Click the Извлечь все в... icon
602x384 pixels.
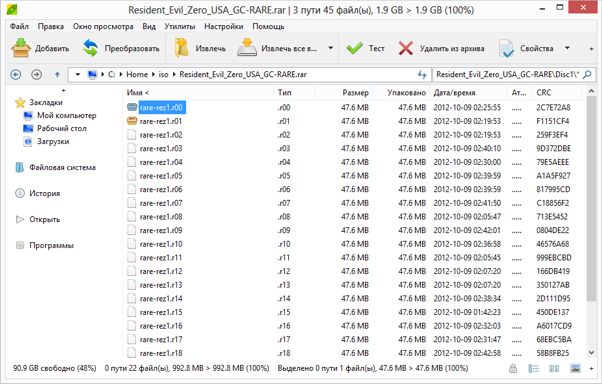[x=247, y=48]
